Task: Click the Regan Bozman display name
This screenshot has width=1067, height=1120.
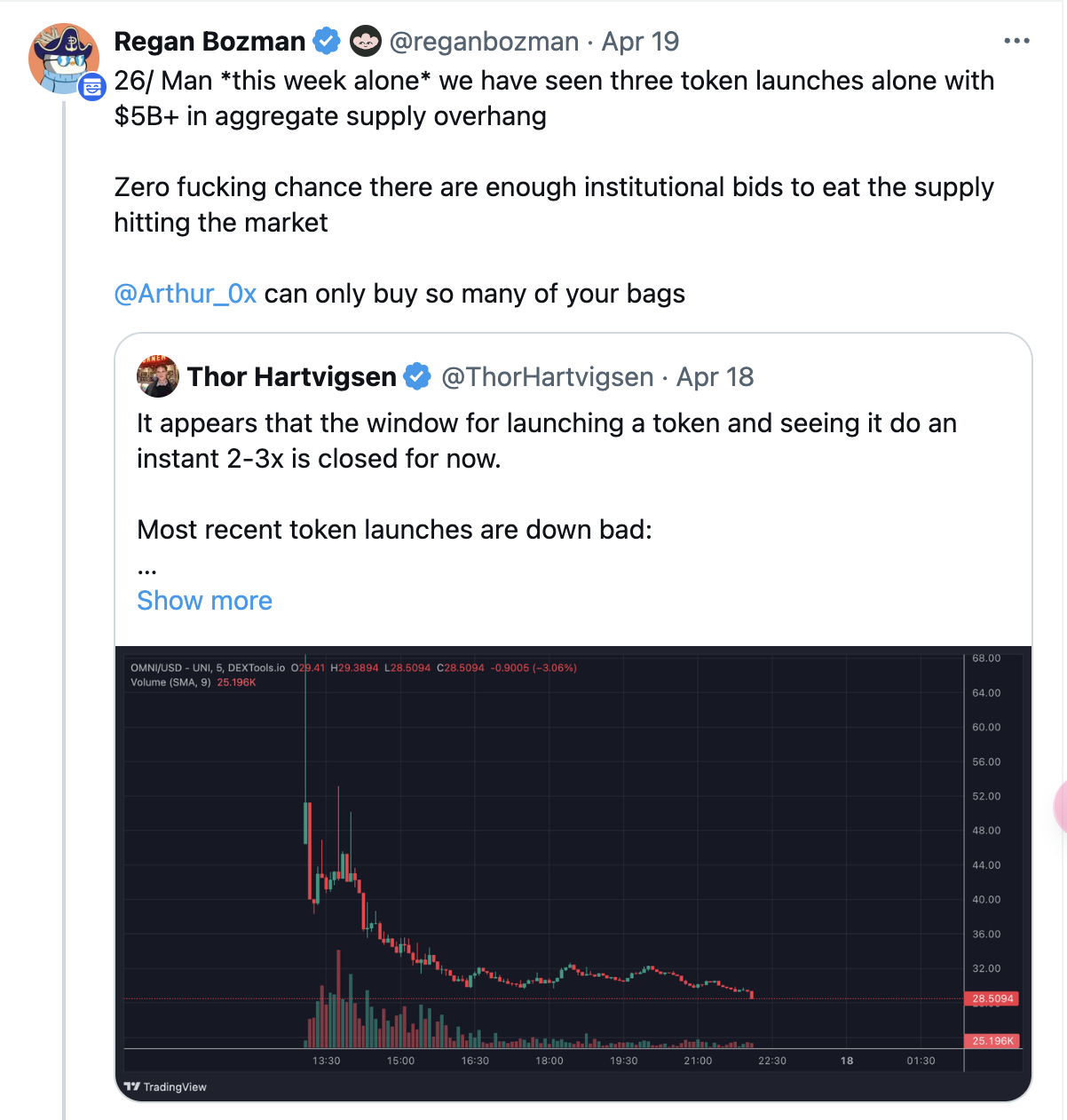Action: [x=209, y=41]
